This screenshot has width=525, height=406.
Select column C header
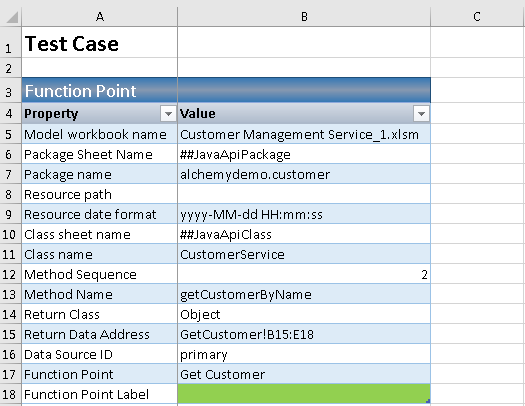click(477, 16)
